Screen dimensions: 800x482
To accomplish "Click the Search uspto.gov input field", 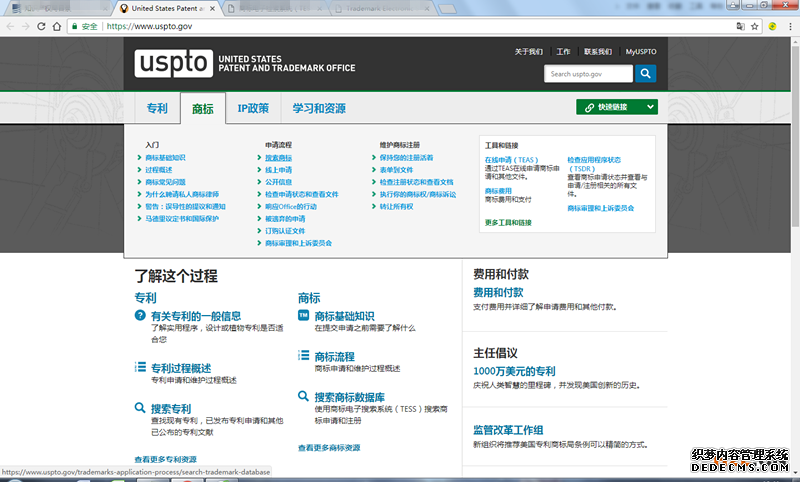I will pos(588,74).
